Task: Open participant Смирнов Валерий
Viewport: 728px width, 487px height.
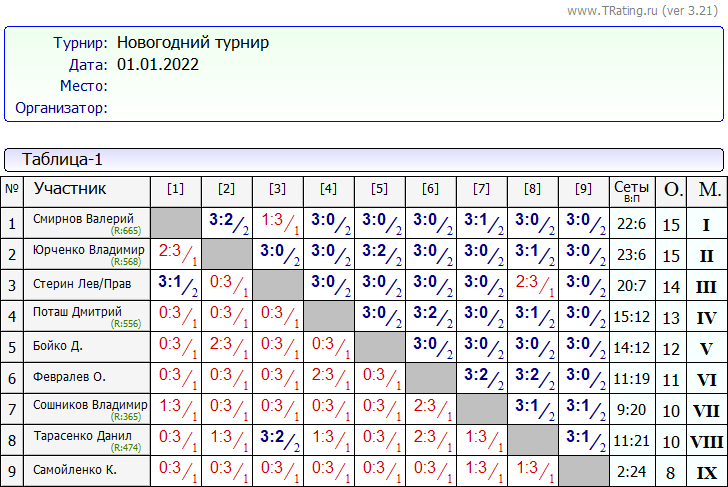Action: [x=83, y=218]
